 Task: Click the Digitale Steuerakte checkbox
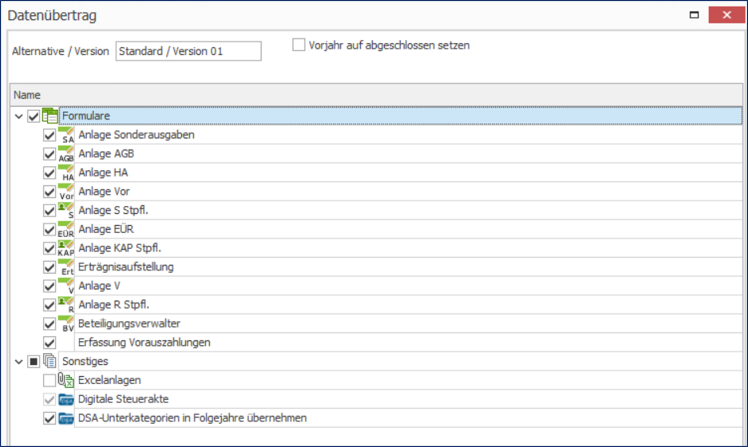coord(49,399)
